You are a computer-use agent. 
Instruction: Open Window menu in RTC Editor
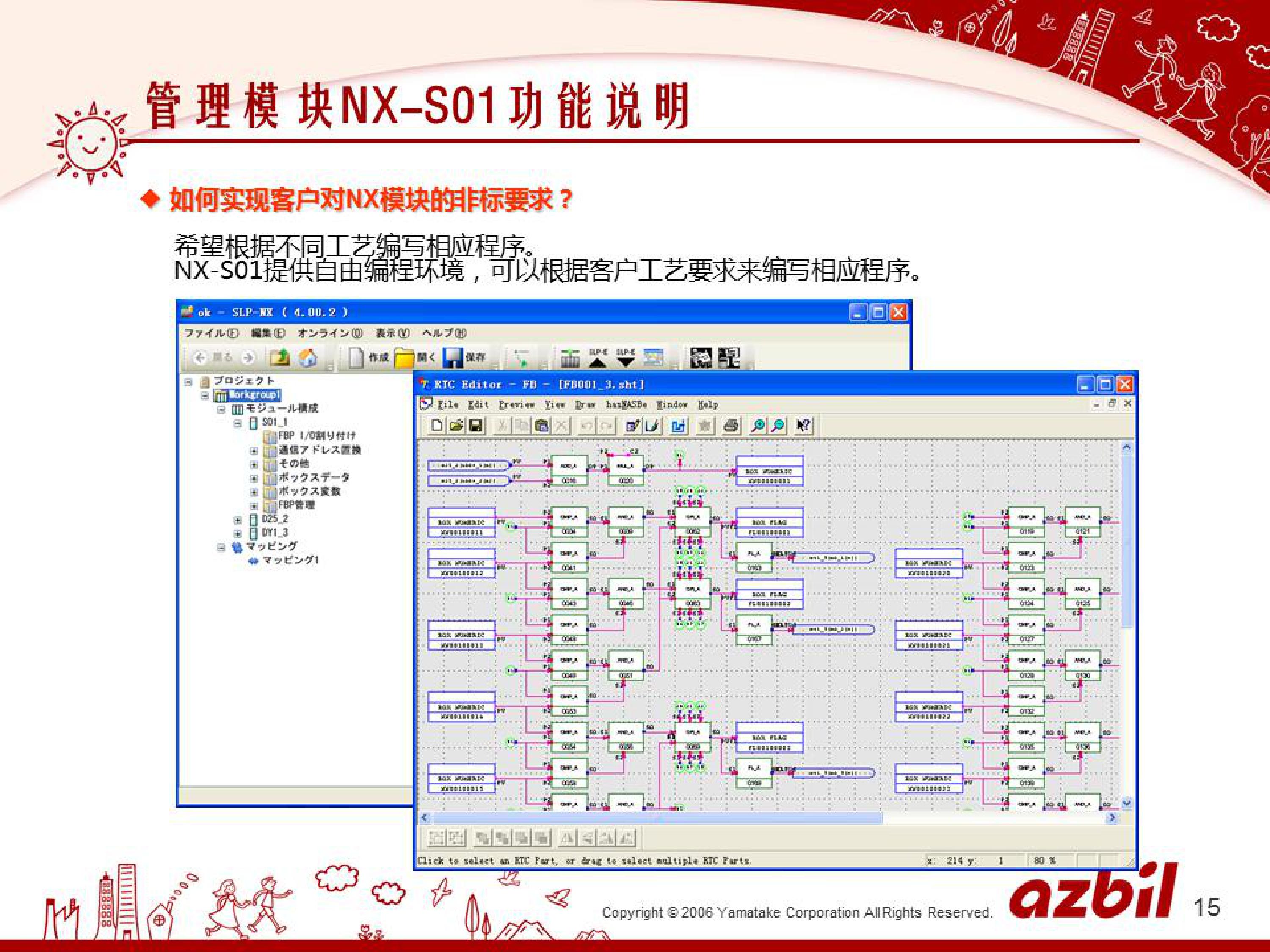click(x=672, y=404)
